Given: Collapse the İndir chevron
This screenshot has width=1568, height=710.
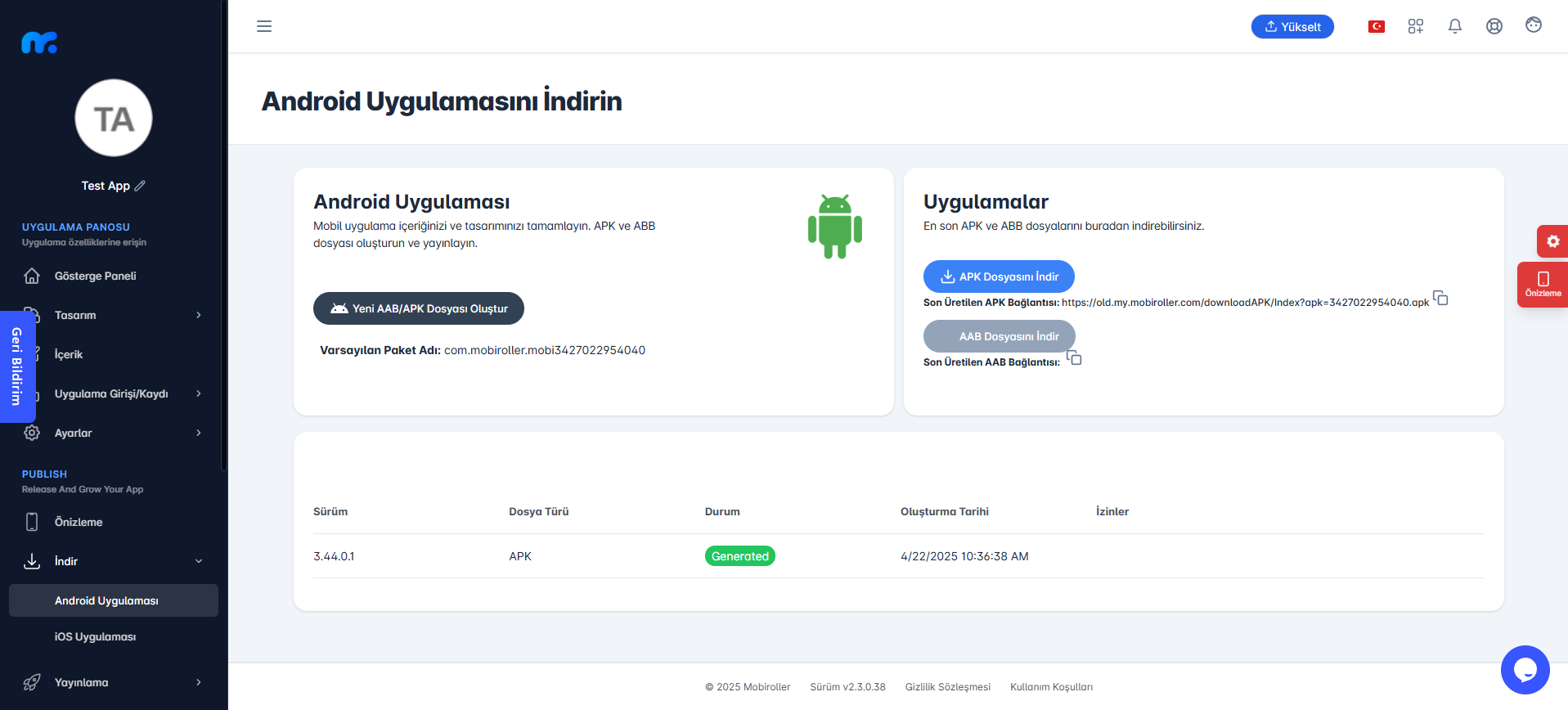Looking at the screenshot, I should coord(199,561).
